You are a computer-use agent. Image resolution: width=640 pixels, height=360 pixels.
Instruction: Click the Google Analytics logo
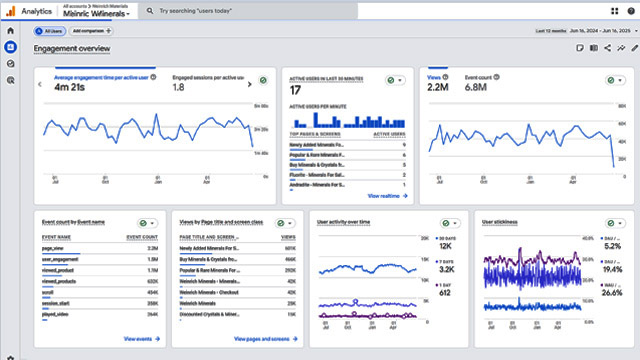tap(11, 11)
